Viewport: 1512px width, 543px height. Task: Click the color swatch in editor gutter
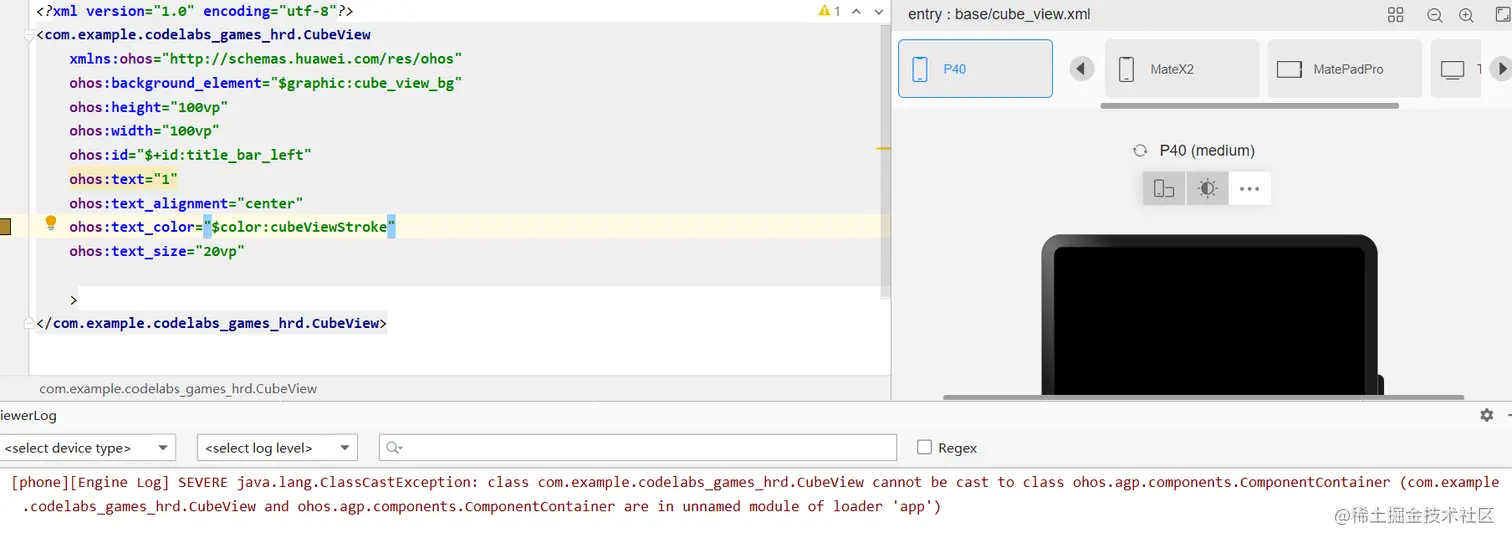click(5, 227)
